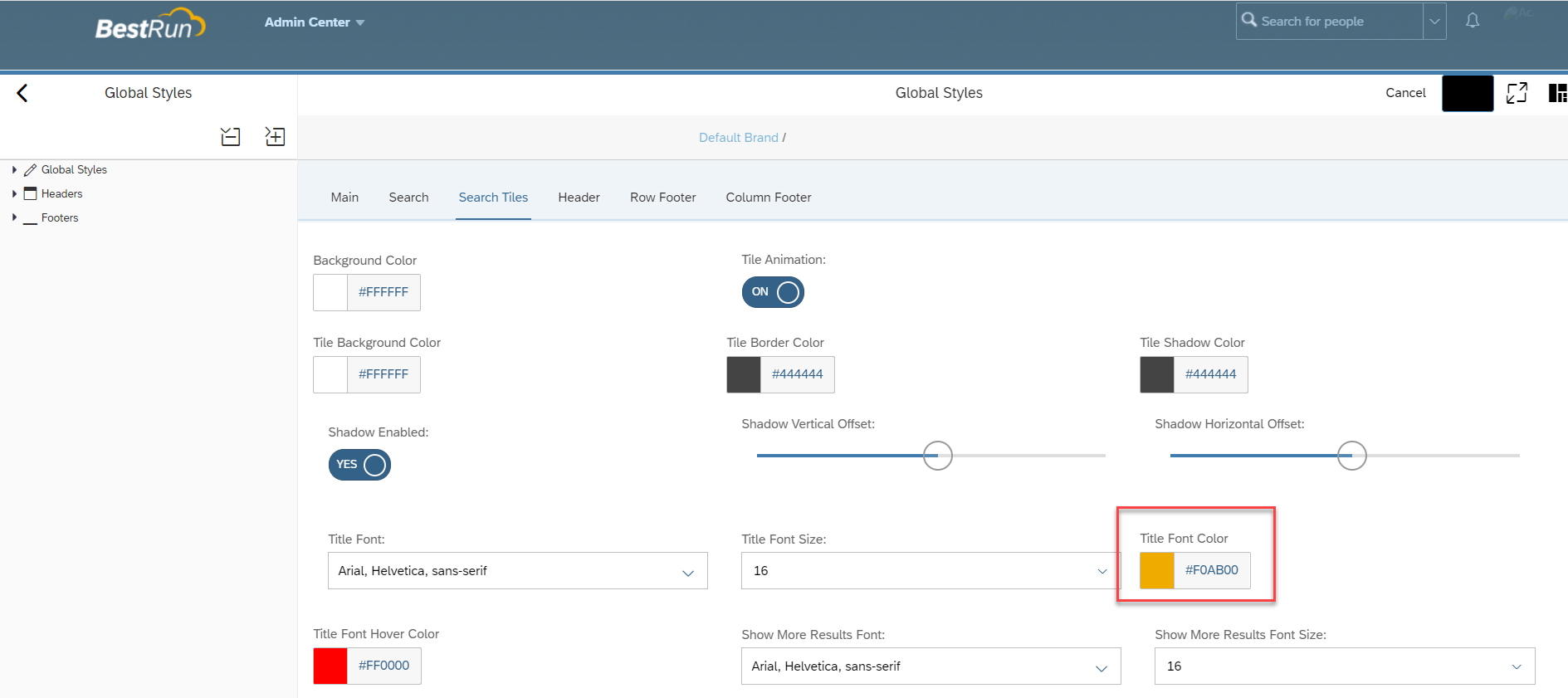Select Global Styles in the tree

(x=74, y=169)
